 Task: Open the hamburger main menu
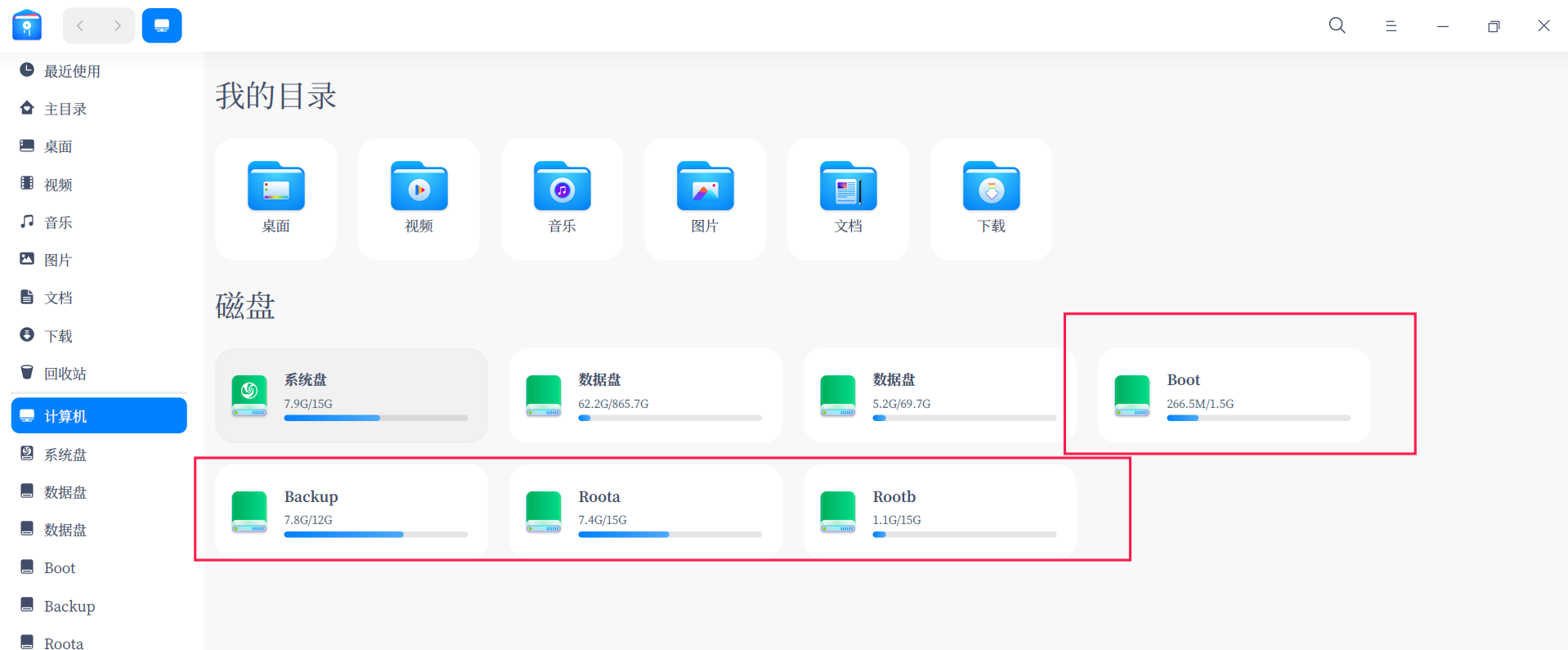[x=1391, y=26]
